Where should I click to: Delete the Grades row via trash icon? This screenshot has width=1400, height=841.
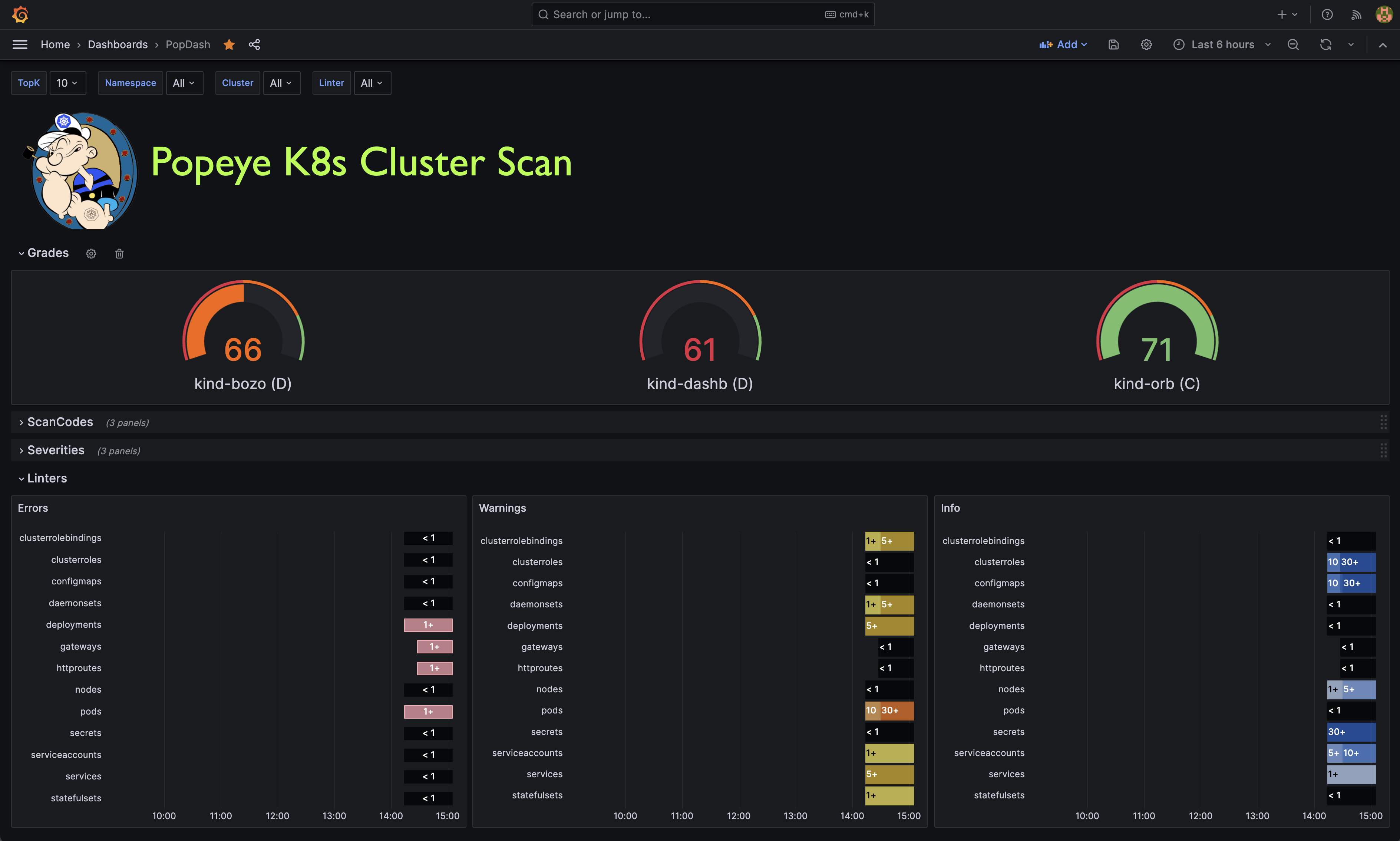119,253
